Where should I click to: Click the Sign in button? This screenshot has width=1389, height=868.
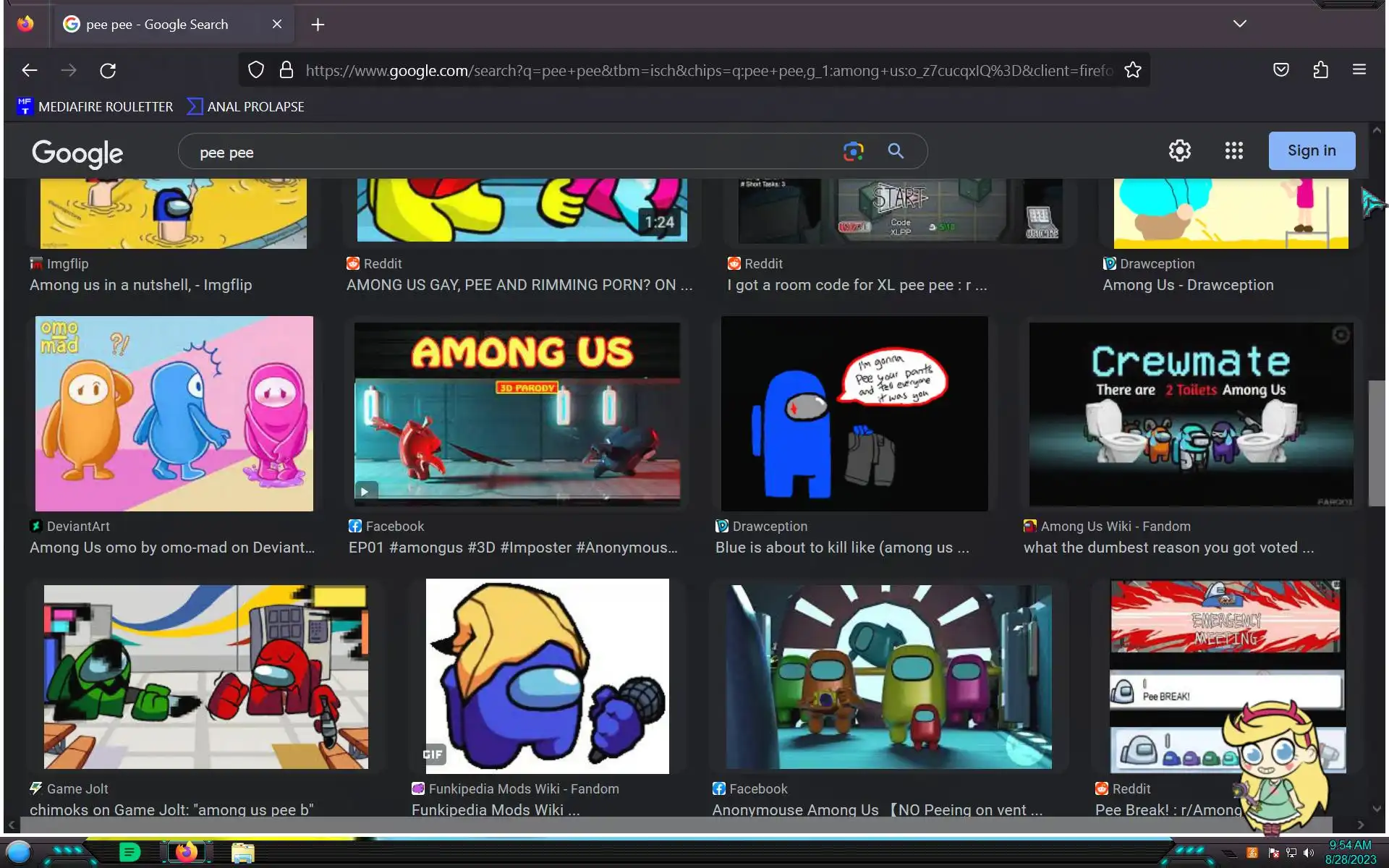coord(1311,150)
